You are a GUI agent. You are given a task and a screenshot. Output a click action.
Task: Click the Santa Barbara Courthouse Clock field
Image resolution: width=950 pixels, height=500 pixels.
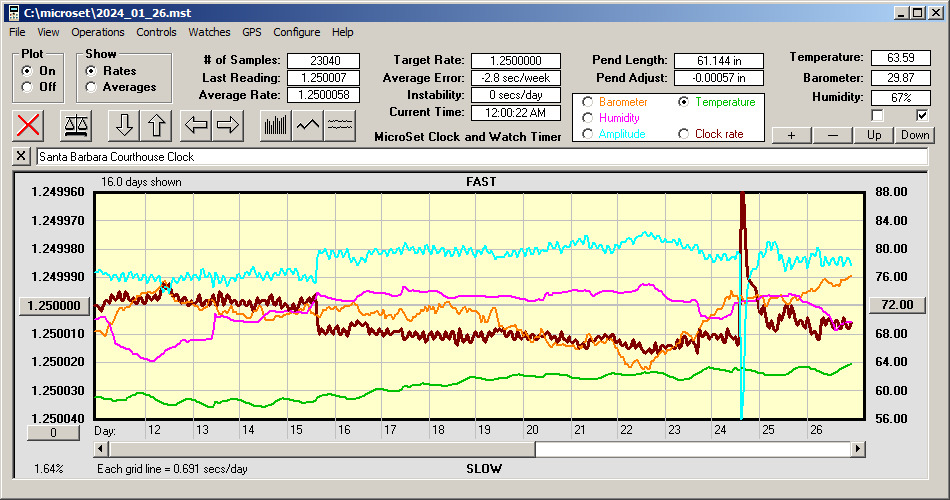tap(480, 157)
